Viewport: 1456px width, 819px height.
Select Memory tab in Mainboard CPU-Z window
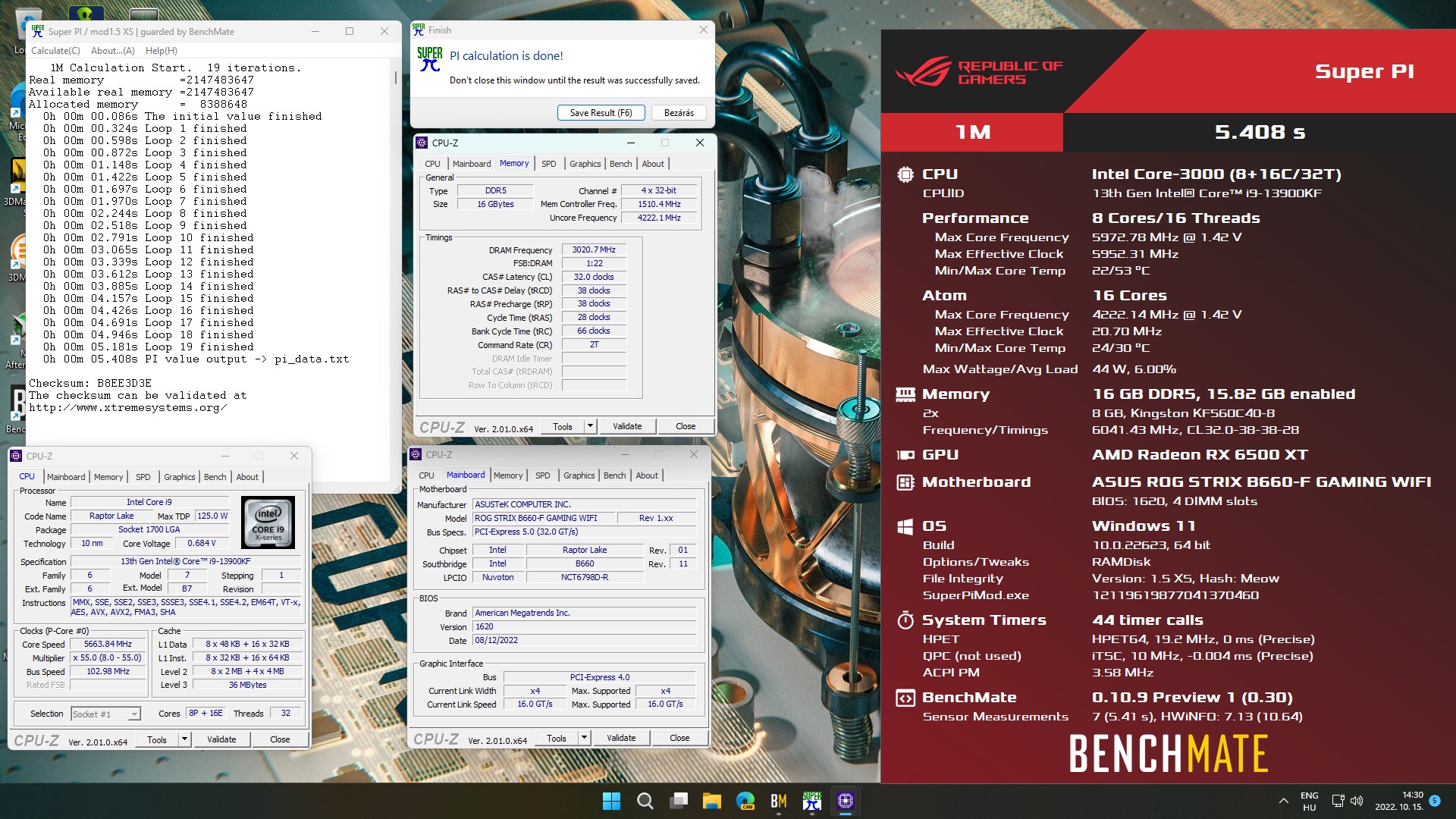click(508, 475)
